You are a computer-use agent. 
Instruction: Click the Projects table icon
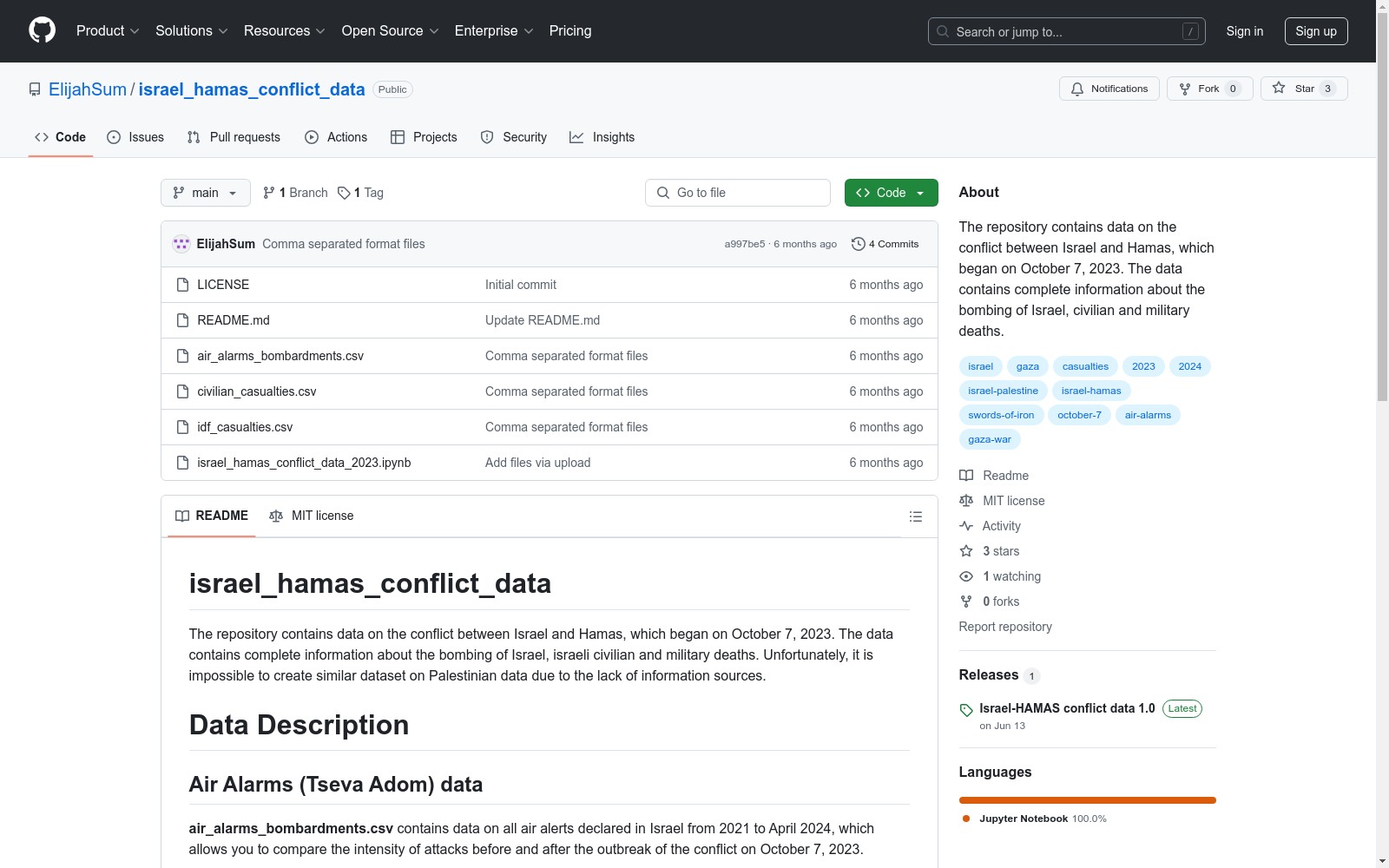[x=398, y=137]
